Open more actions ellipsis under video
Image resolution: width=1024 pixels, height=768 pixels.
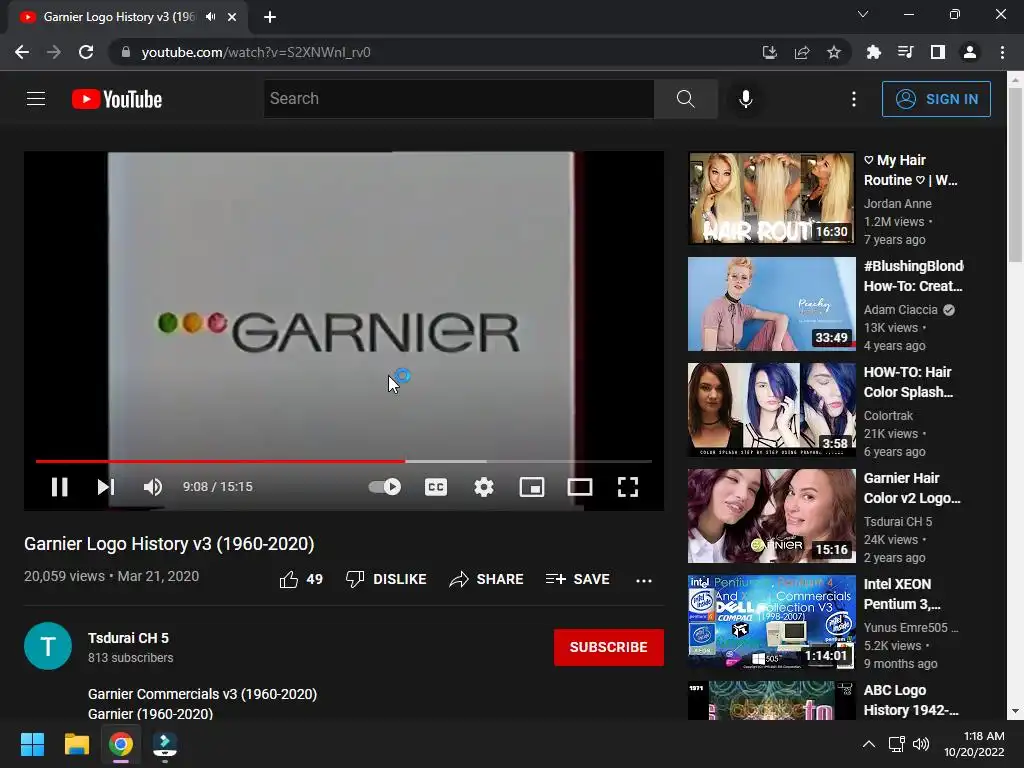[644, 580]
